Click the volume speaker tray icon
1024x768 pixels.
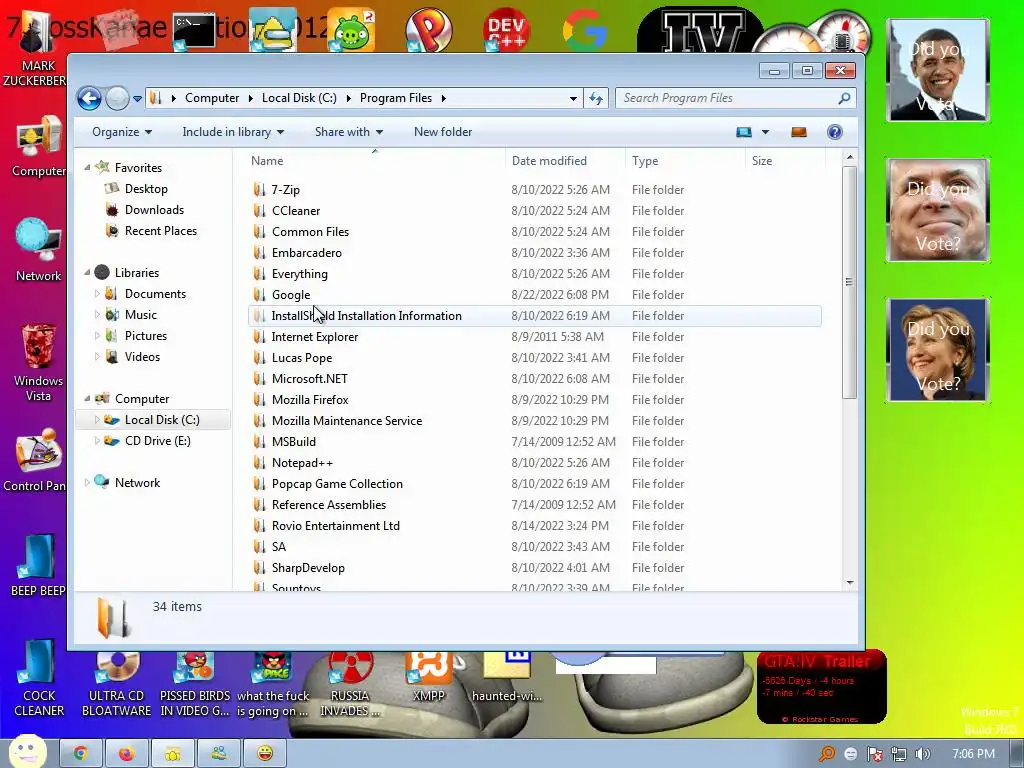pyautogui.click(x=922, y=754)
